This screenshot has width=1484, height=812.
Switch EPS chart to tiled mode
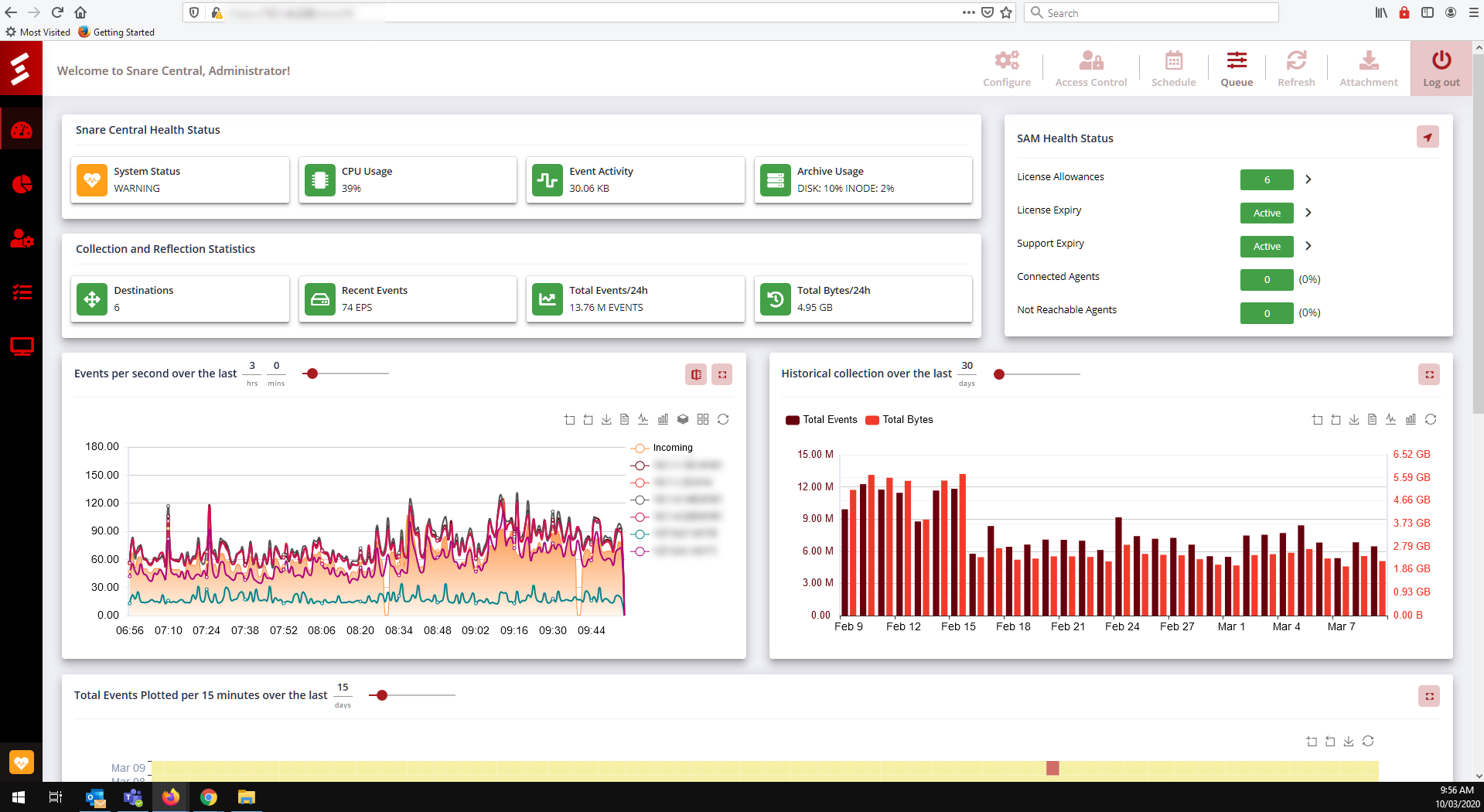[x=703, y=419]
